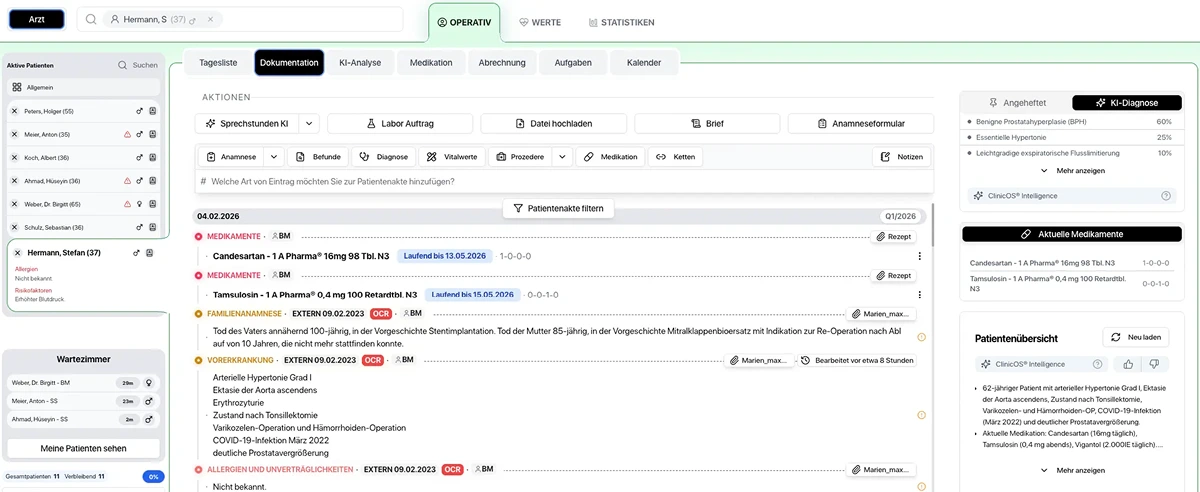Switch to OPERATIV main tab
Screen dimensions: 1200x492
click(x=465, y=22)
